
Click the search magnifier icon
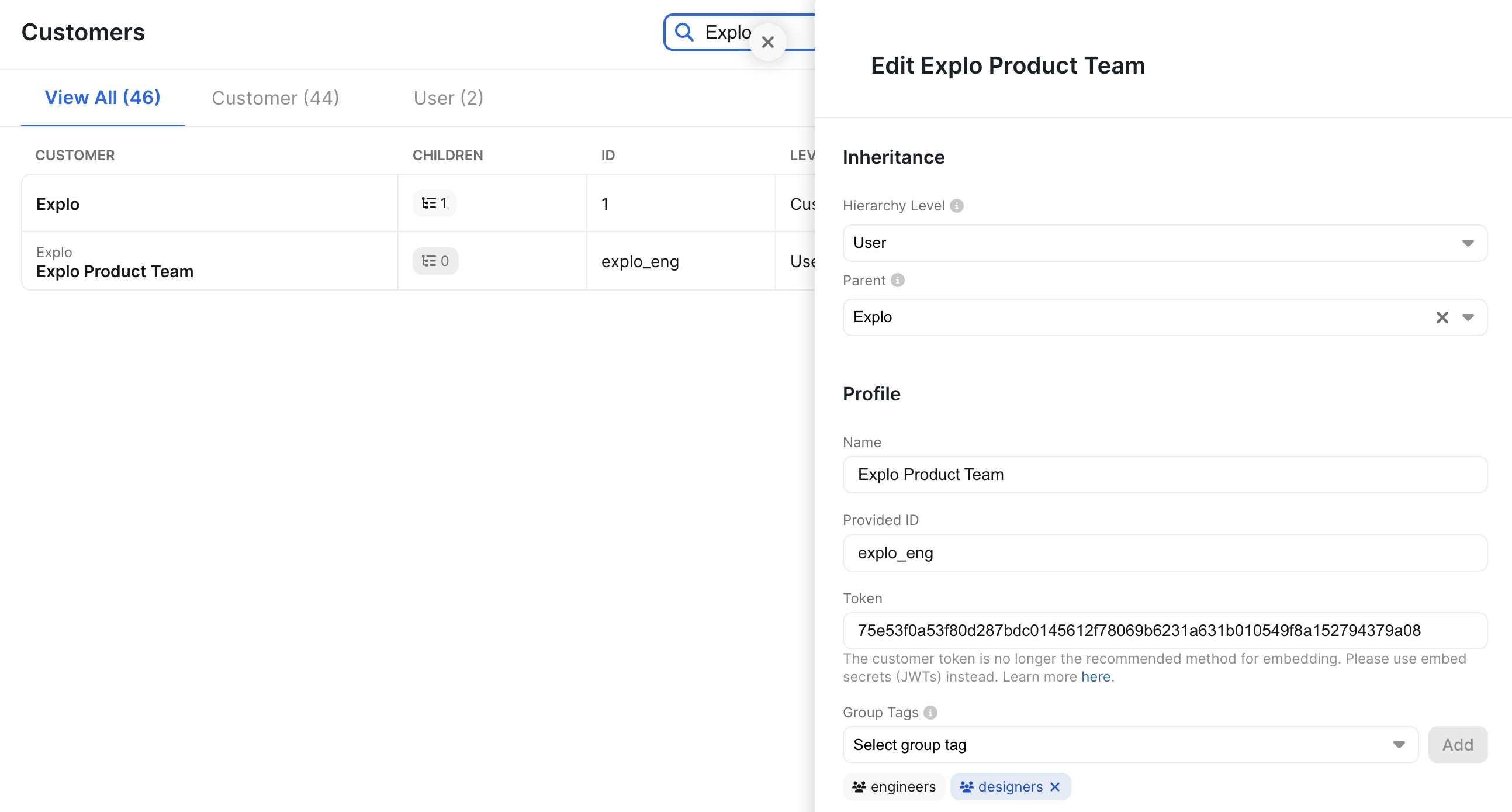[x=684, y=32]
